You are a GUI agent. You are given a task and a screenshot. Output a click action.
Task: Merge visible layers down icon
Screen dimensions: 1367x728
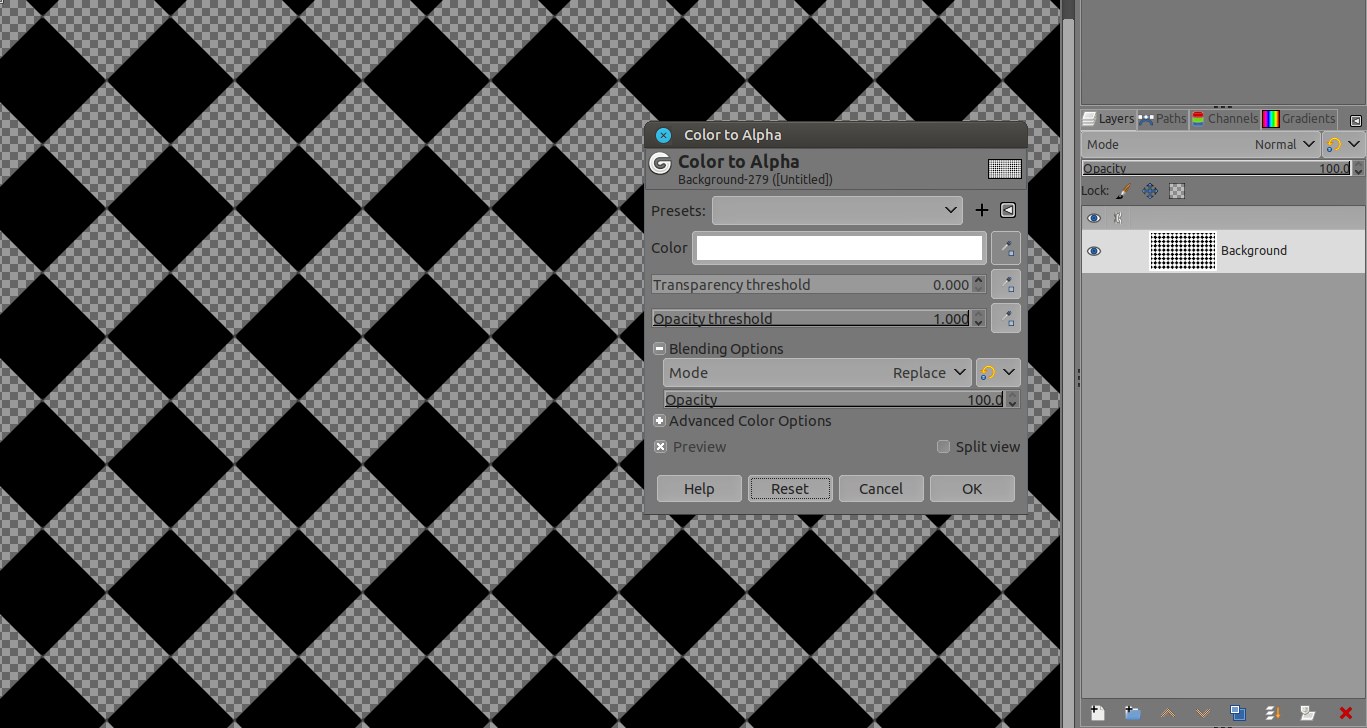1274,713
